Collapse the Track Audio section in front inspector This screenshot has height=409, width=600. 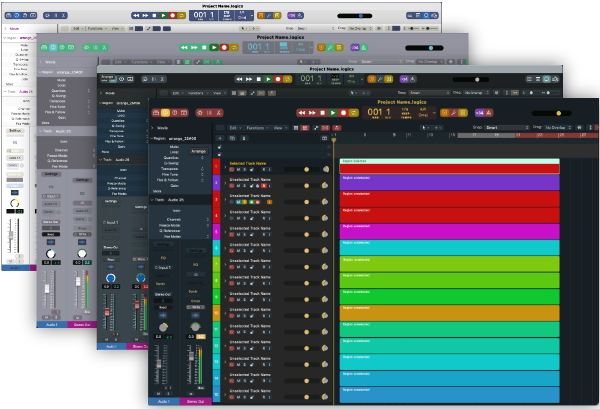tap(152, 200)
